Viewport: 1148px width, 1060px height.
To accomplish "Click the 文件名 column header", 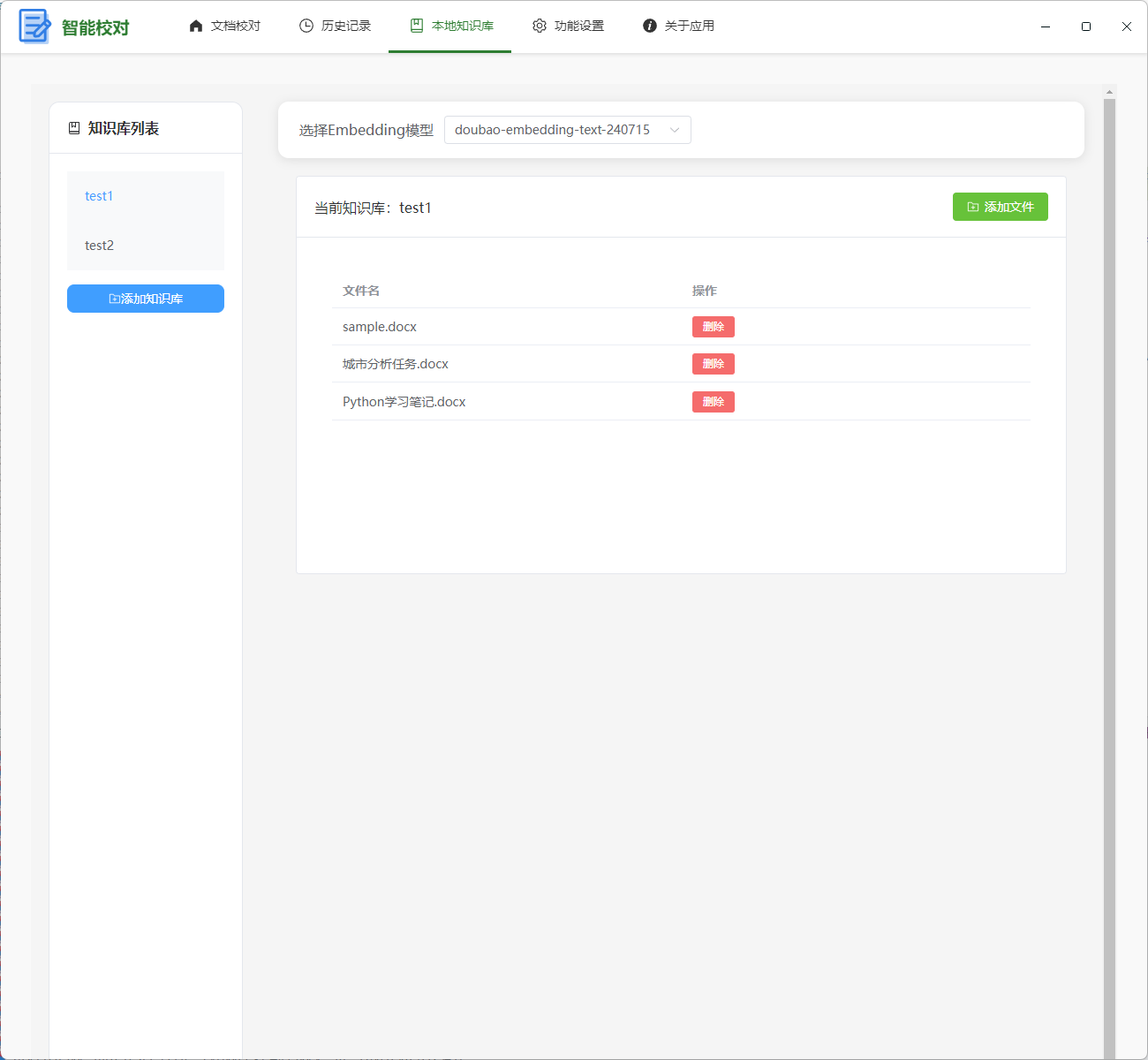I will click(361, 291).
